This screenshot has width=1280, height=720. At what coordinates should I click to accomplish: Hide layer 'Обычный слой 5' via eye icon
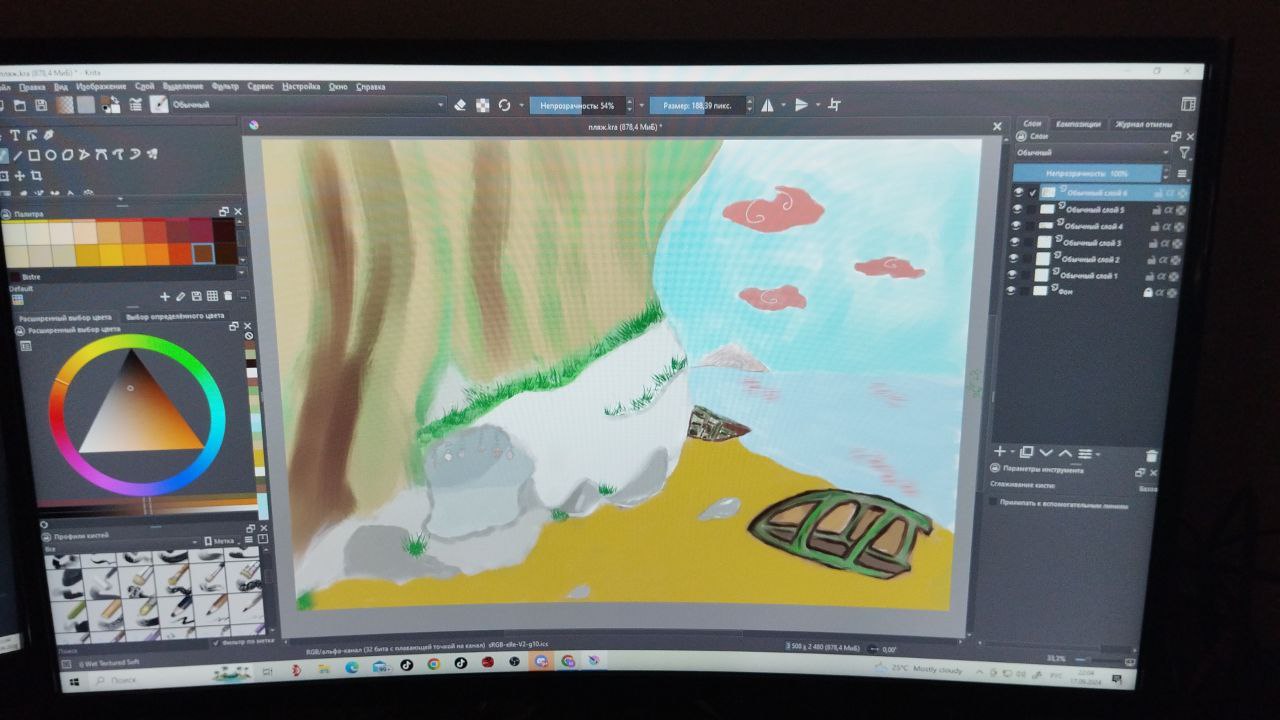(1018, 209)
